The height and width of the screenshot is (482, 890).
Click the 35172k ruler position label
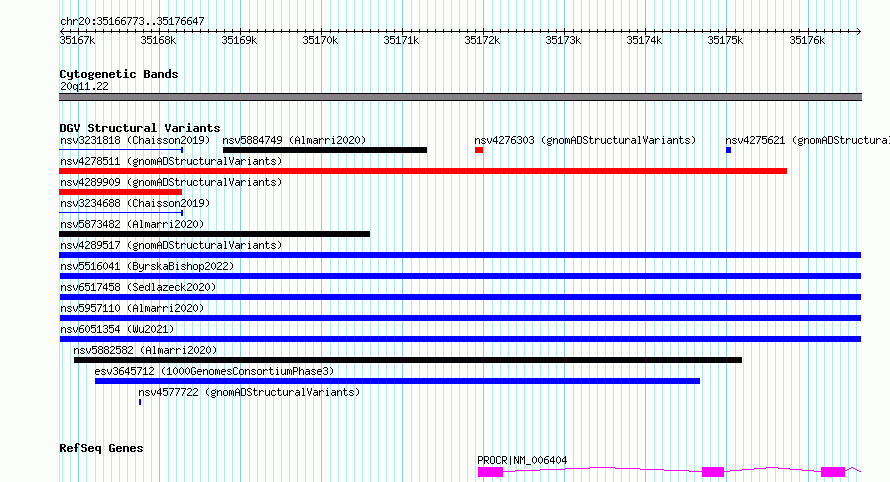point(482,40)
